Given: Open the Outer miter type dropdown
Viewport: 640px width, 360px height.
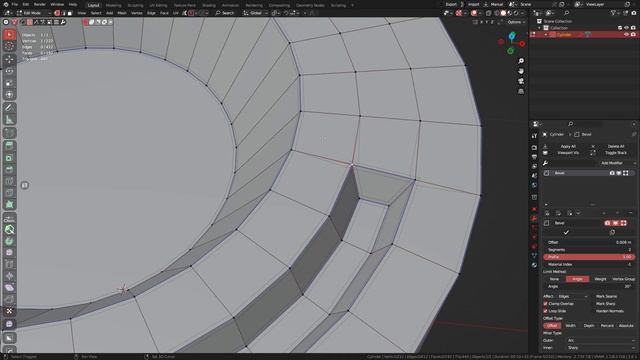Looking at the screenshot, I should 600,340.
